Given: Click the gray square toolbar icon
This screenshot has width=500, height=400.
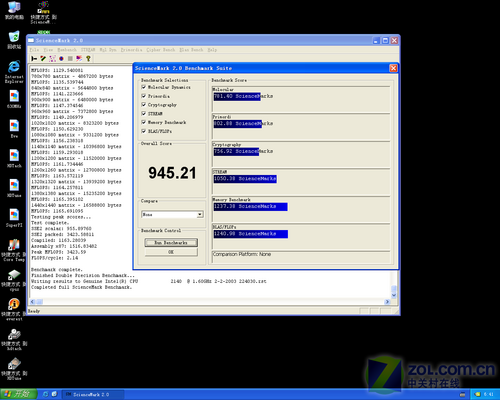Looking at the screenshot, I should (x=70, y=59).
